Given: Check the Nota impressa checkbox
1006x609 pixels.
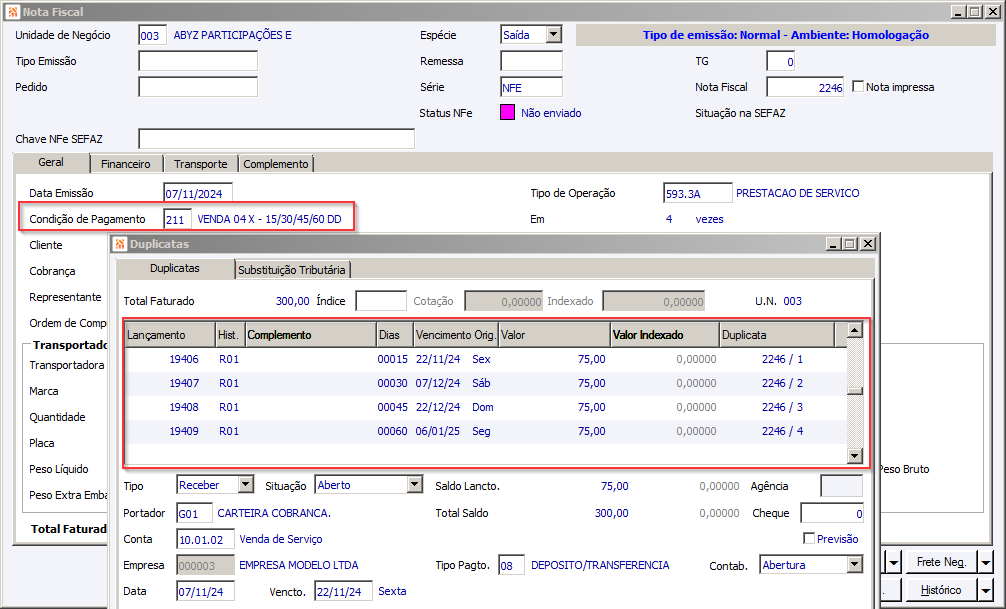Looking at the screenshot, I should pyautogui.click(x=858, y=87).
